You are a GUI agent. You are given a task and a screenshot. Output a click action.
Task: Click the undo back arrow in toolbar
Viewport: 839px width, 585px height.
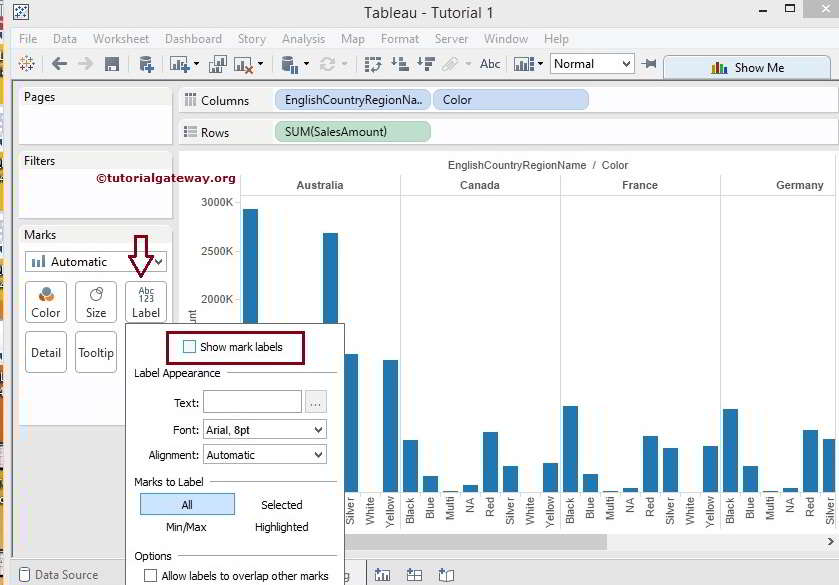coord(59,64)
